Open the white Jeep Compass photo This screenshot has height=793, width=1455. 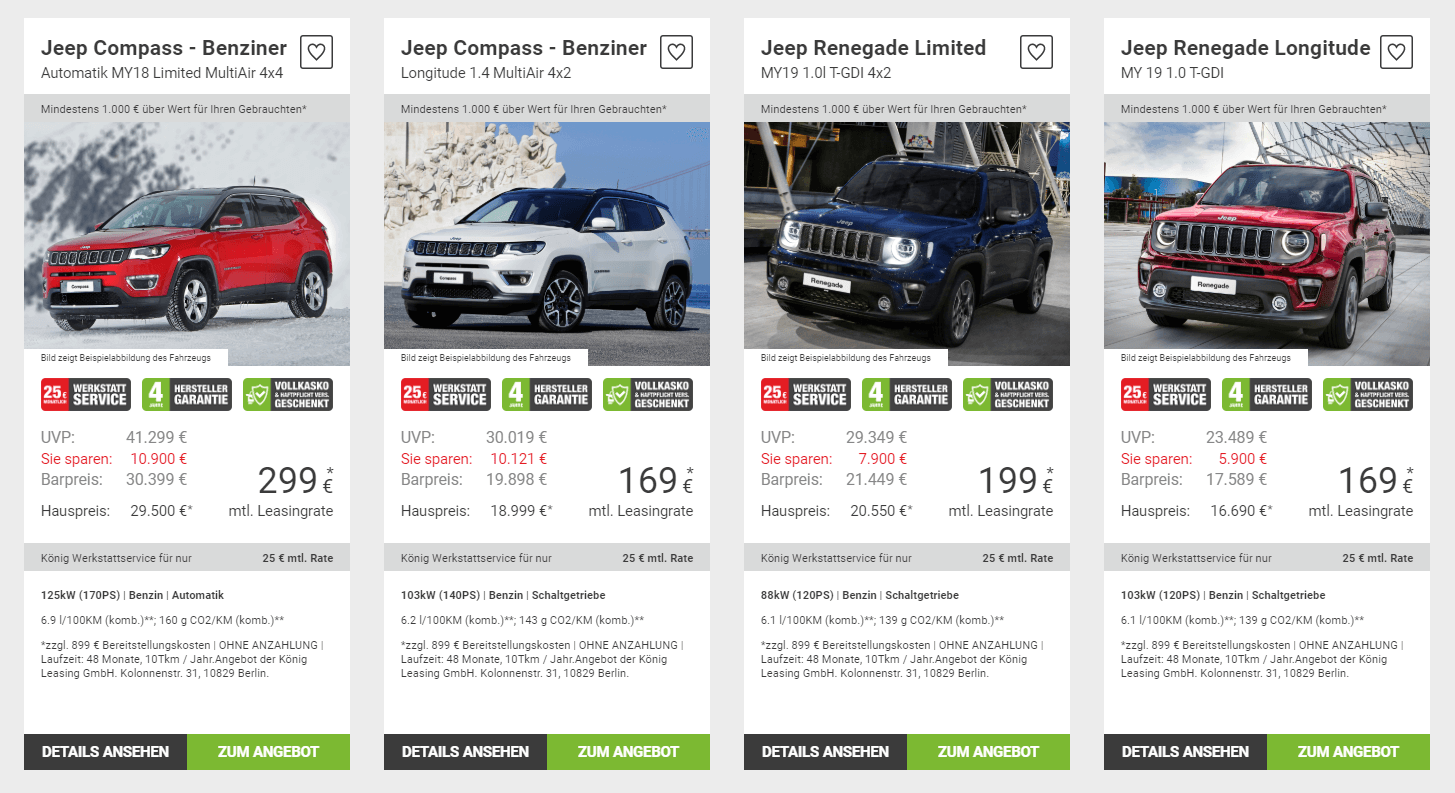coord(547,244)
